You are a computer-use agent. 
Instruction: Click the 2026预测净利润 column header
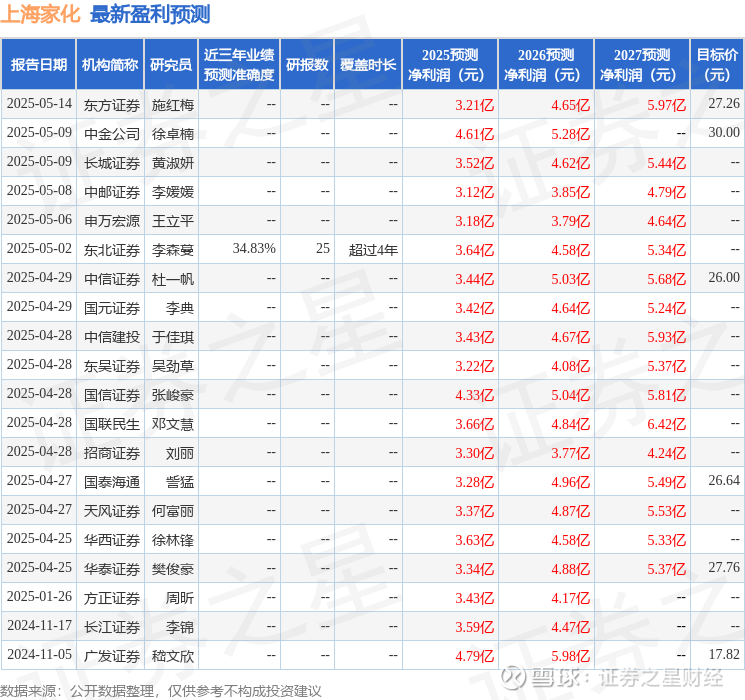point(546,65)
